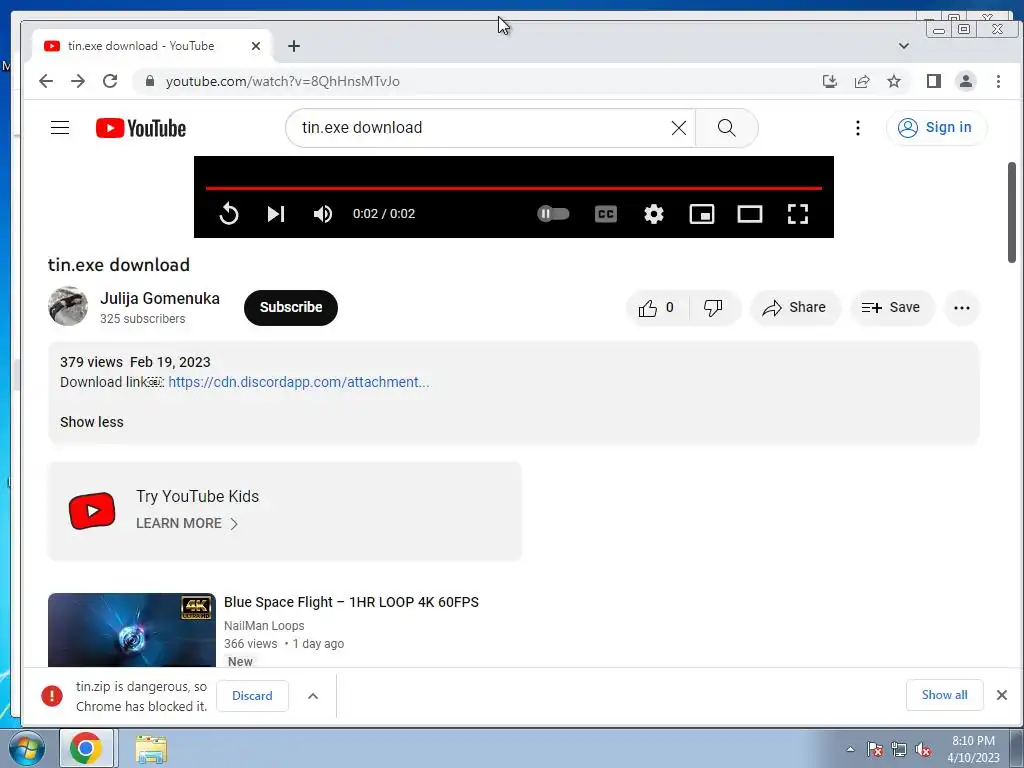Toggle the autoplay switch
This screenshot has height=768, width=1024.
click(553, 214)
